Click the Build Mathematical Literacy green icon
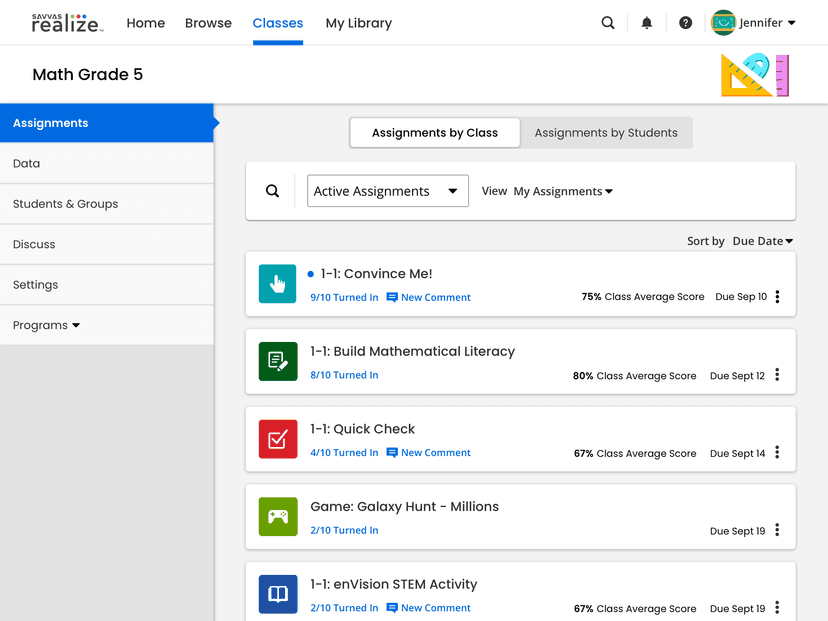This screenshot has width=828, height=621. (277, 362)
